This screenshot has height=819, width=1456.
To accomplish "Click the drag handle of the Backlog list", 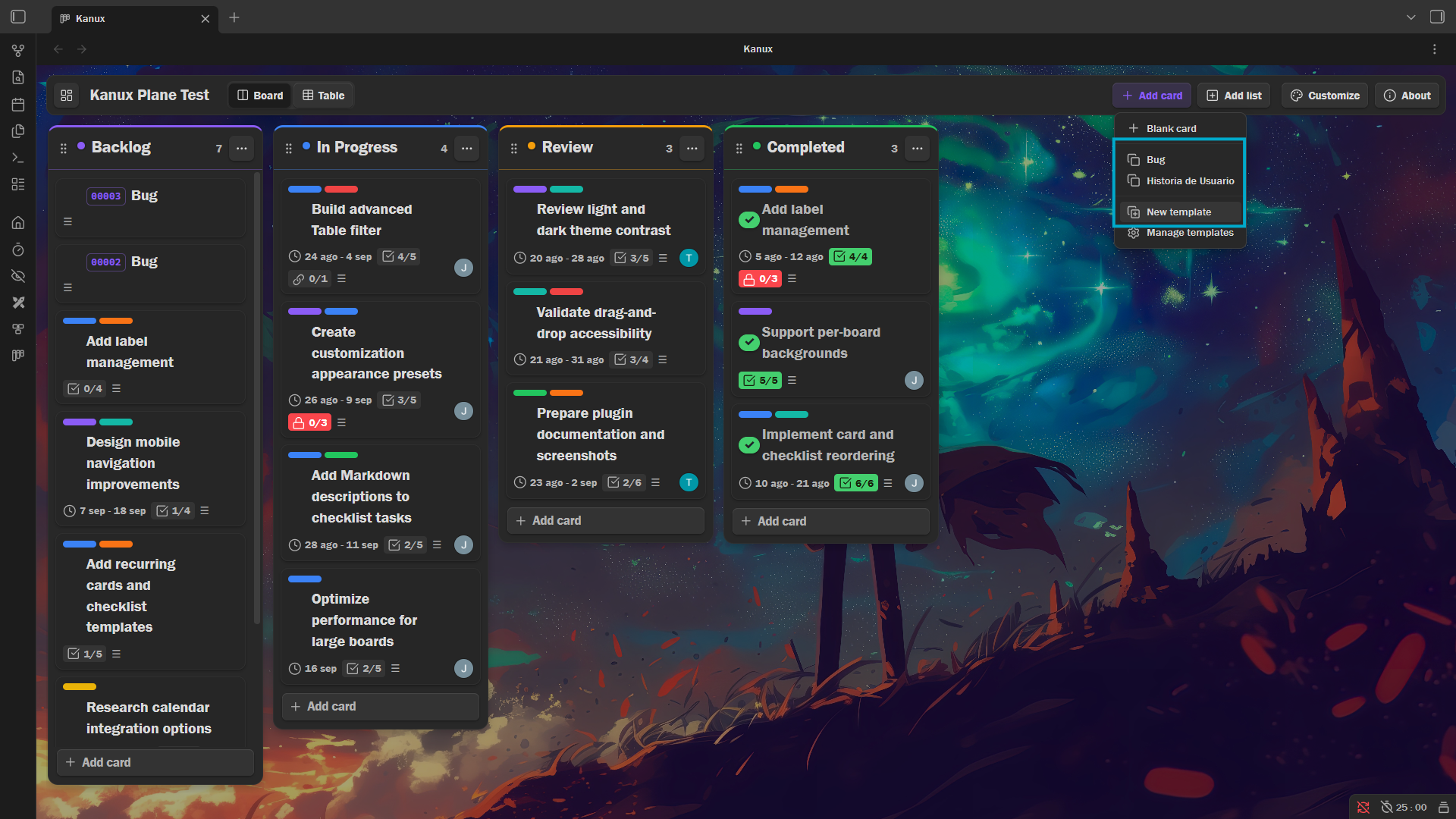I will (x=64, y=149).
